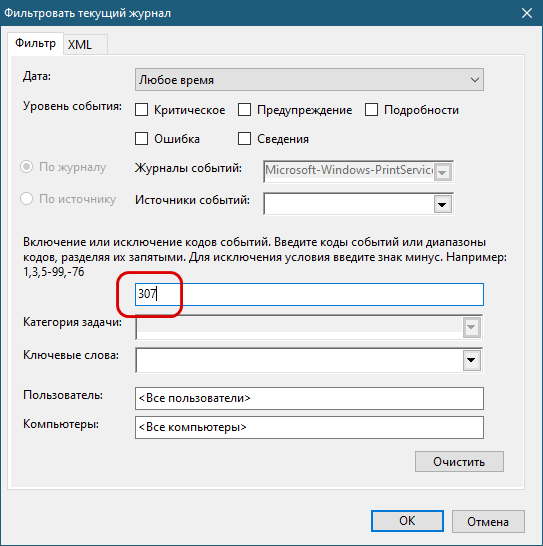543x546 pixels.
Task: Check the Критическое level checkbox
Action: pos(141,110)
